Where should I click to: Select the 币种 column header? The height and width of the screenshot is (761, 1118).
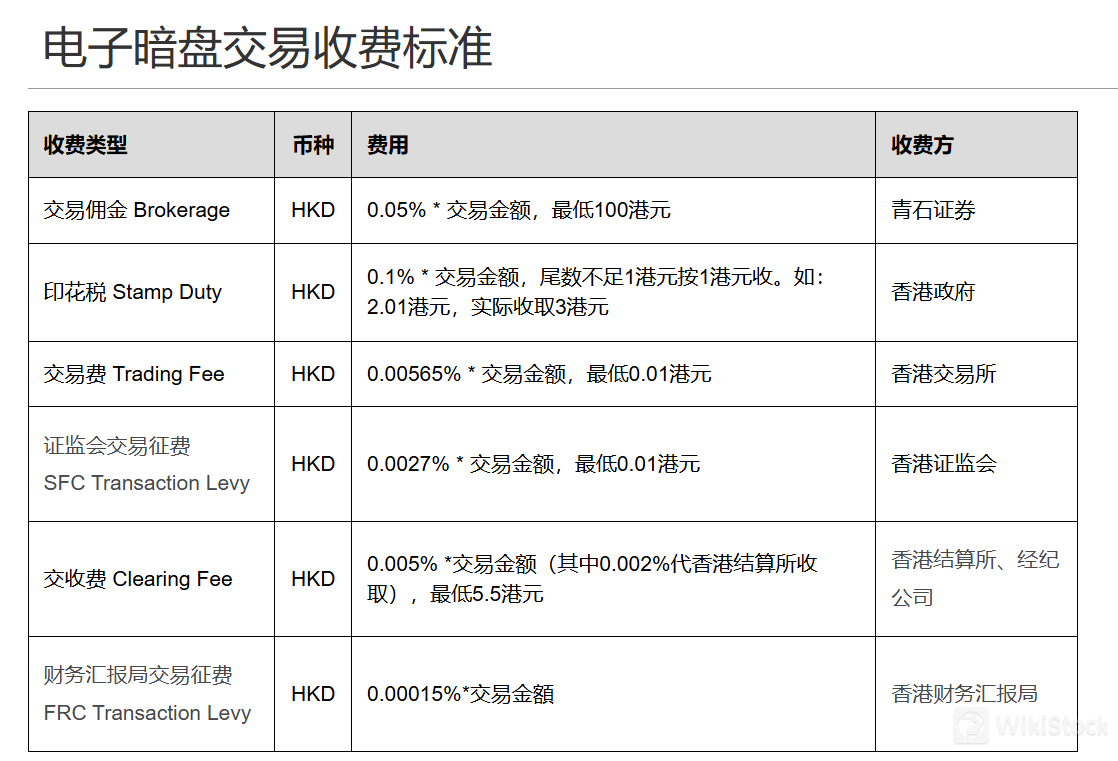pyautogui.click(x=312, y=145)
